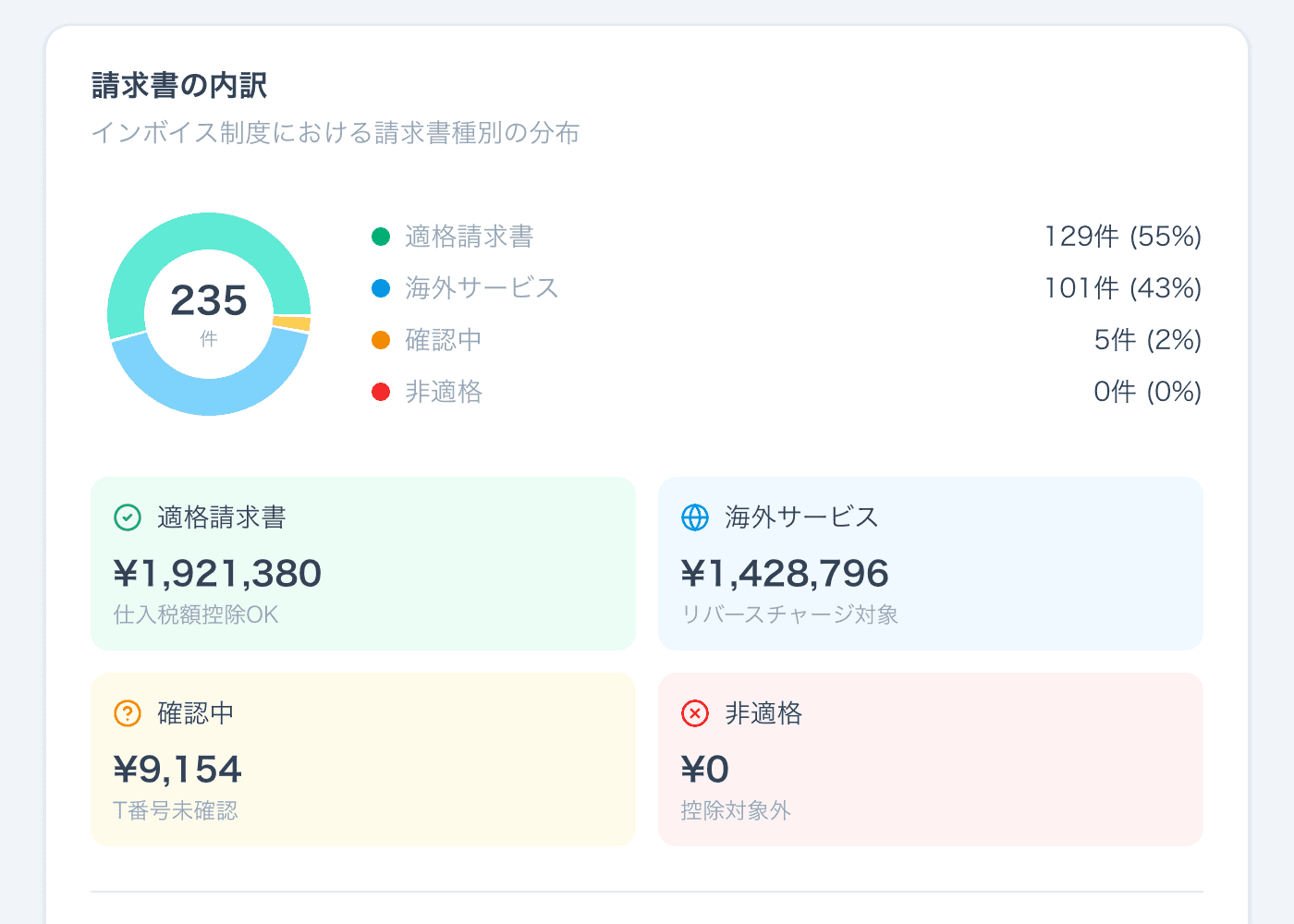Viewport: 1294px width, 924px height.
Task: Click the question mark icon on 確認中 card
Action: (128, 713)
